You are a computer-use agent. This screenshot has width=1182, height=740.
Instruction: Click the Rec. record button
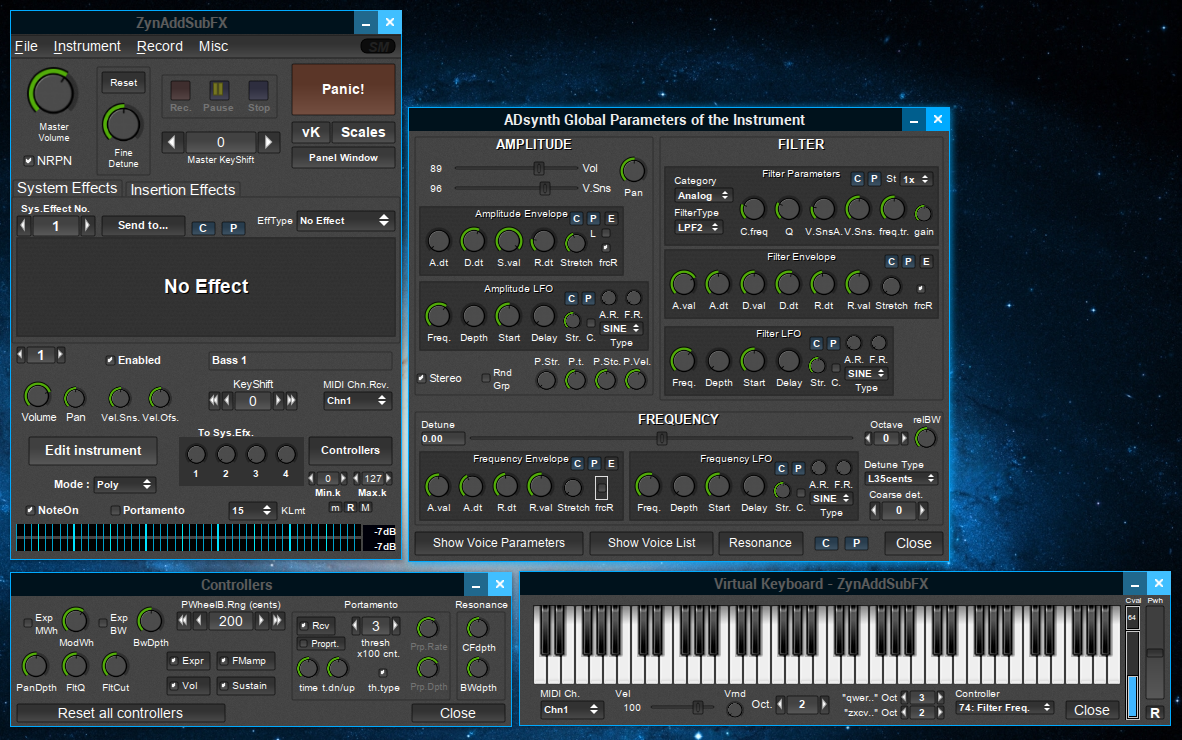[180, 90]
